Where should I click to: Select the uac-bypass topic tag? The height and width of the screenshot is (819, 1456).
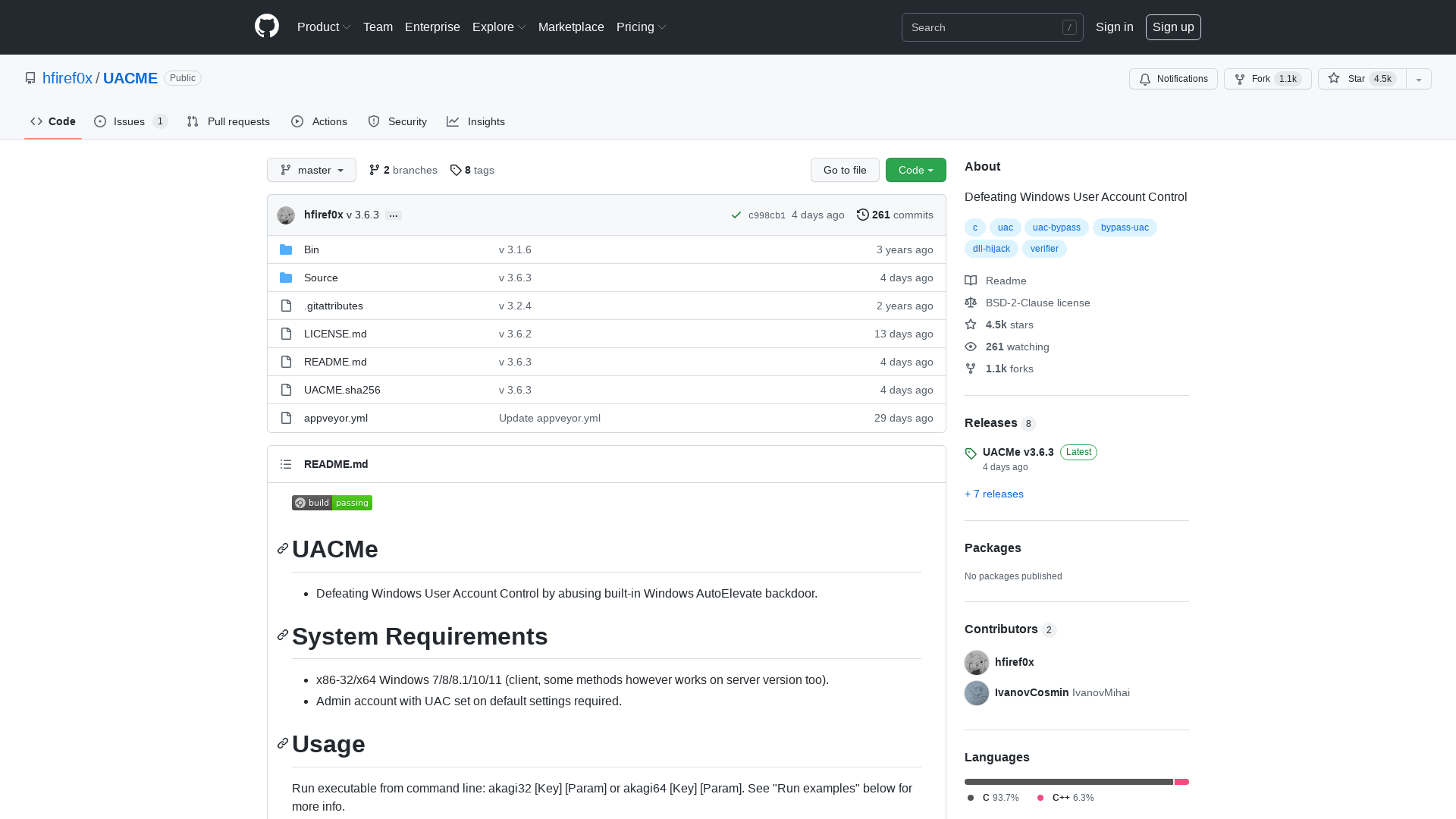1056,227
